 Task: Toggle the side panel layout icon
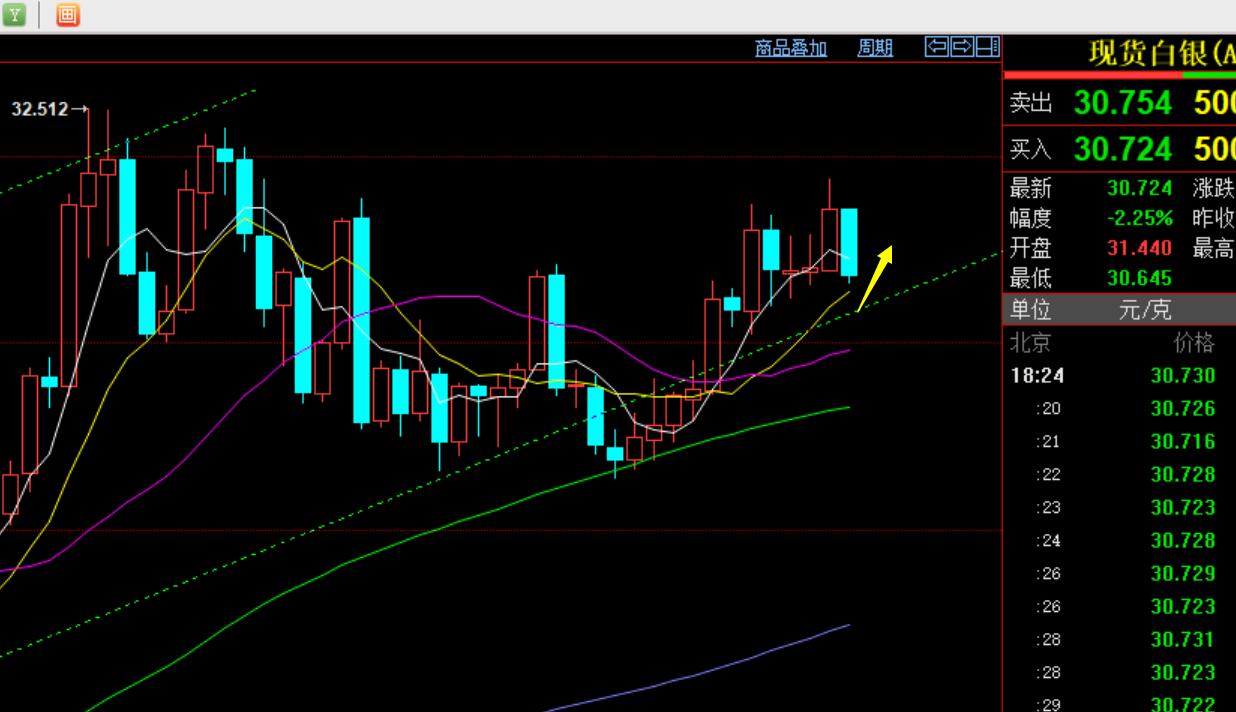[987, 46]
